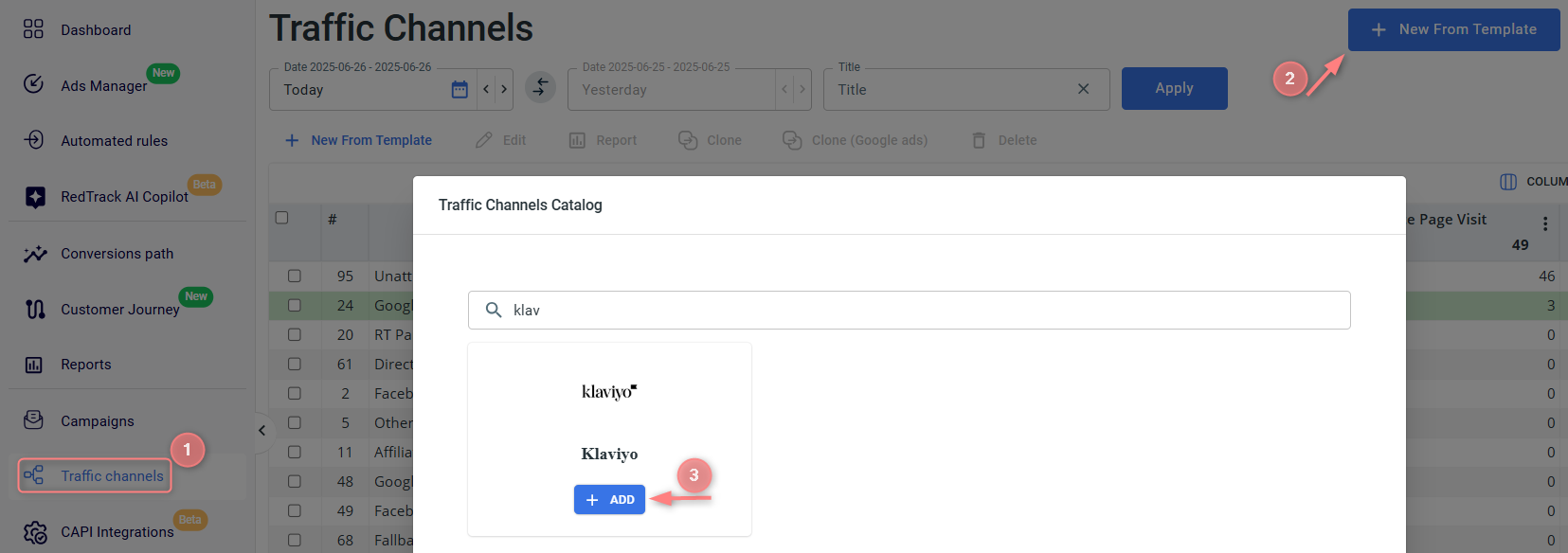Open the Columns settings icon
This screenshot has height=553, width=1568.
pos(1508,182)
